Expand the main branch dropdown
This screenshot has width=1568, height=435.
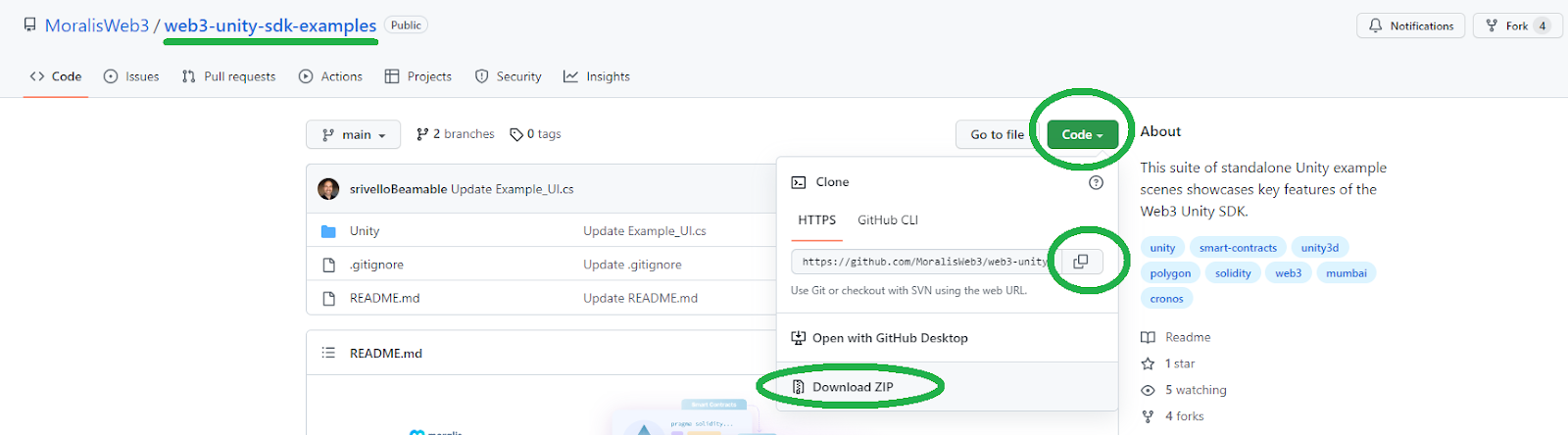pos(354,134)
